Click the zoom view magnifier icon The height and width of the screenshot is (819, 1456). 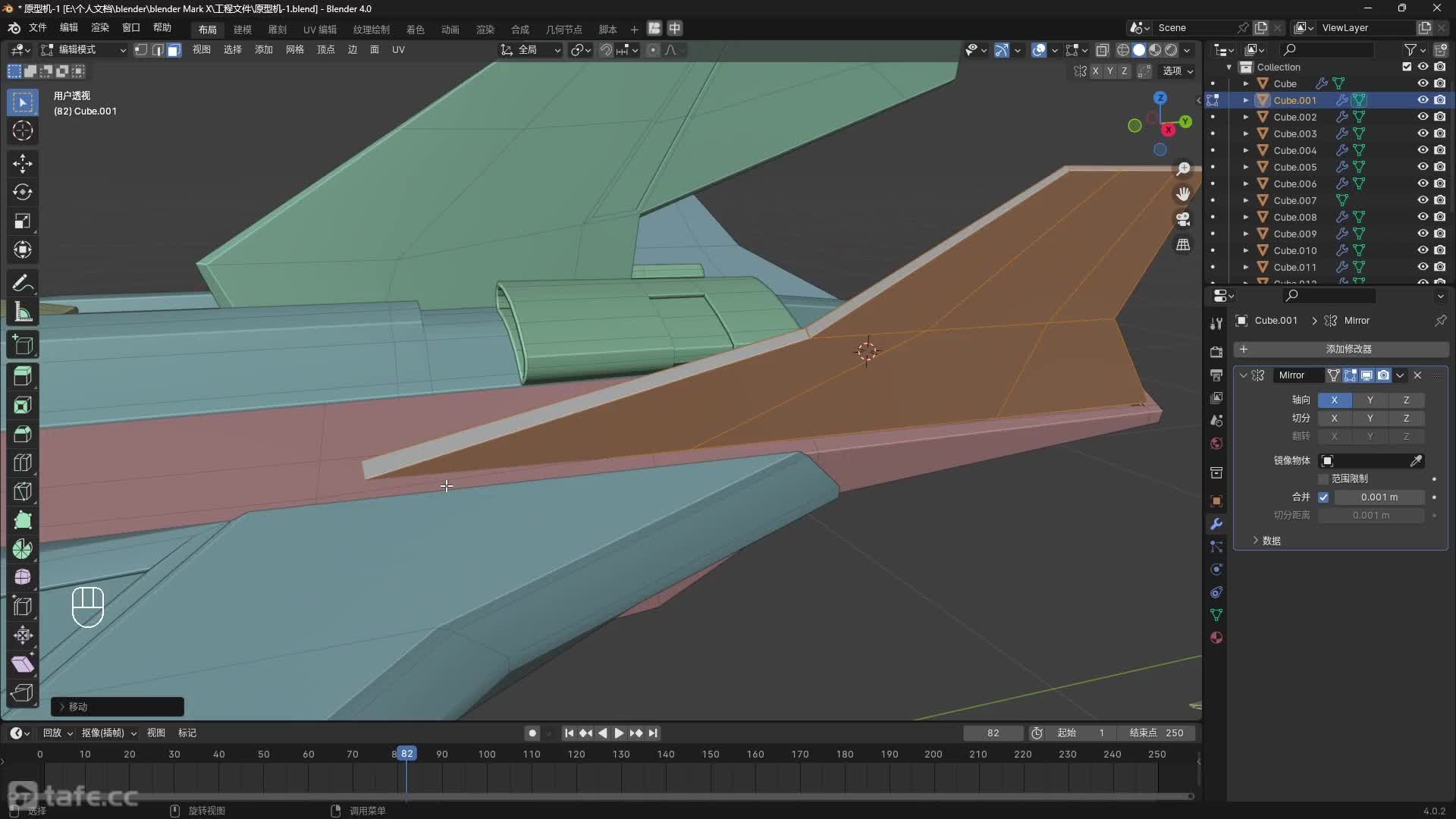tap(1183, 169)
